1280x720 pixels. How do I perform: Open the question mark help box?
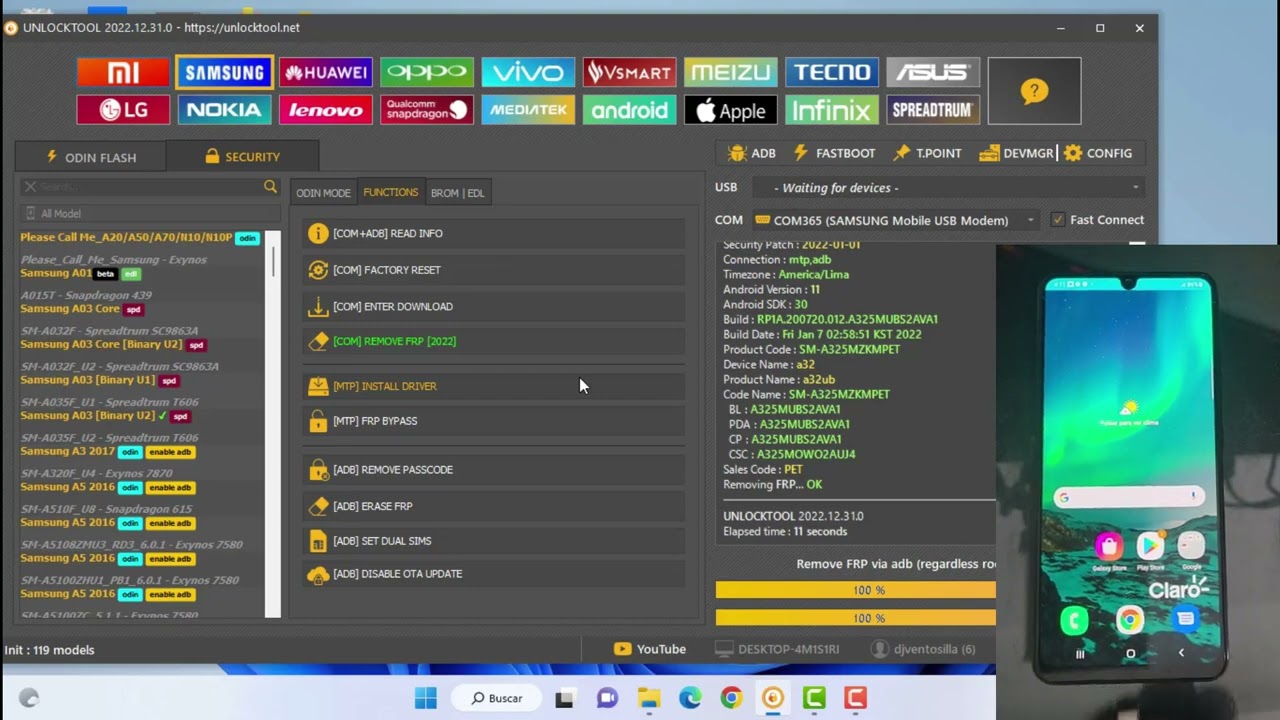coord(1034,91)
